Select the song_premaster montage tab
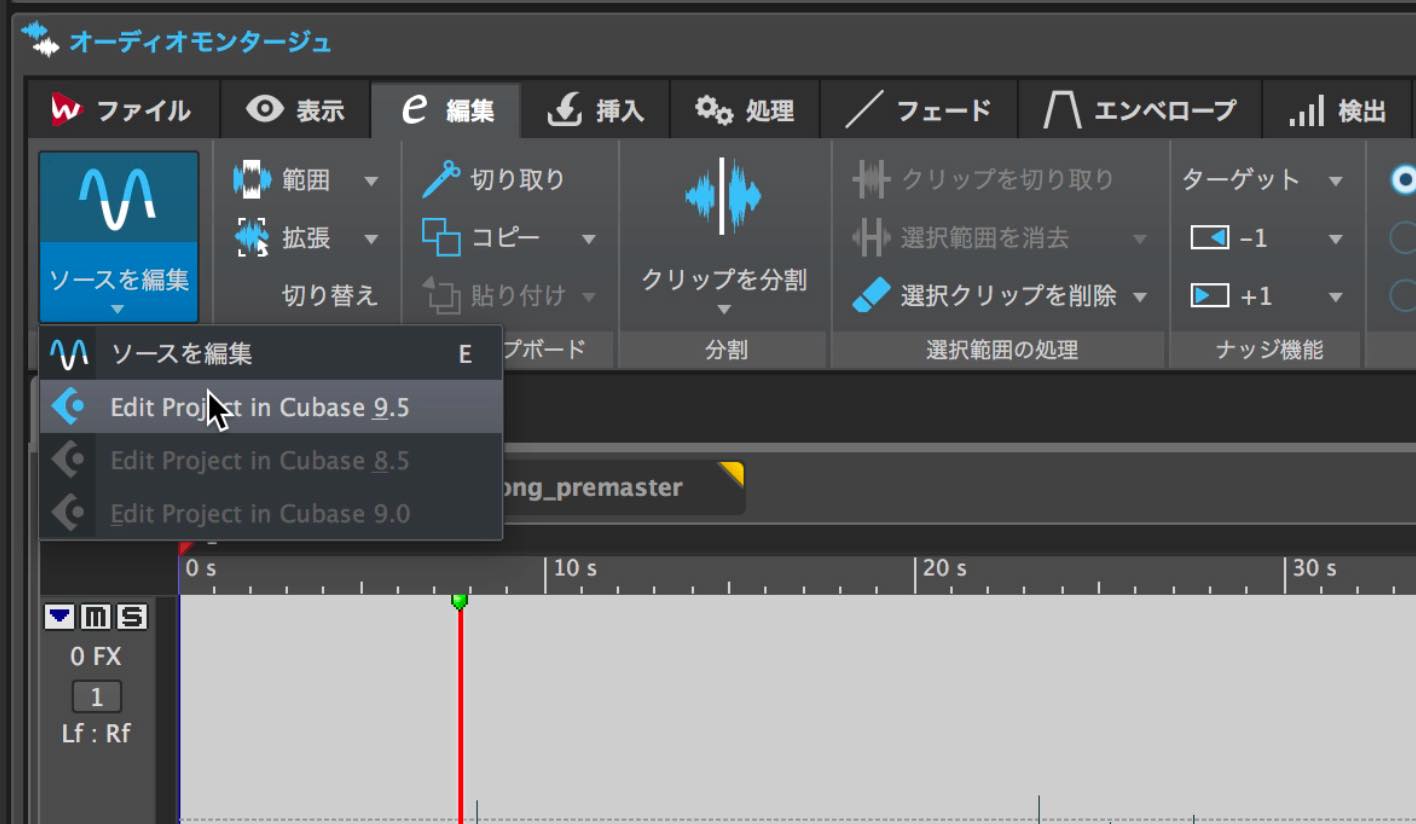The height and width of the screenshot is (824, 1416). [x=622, y=488]
